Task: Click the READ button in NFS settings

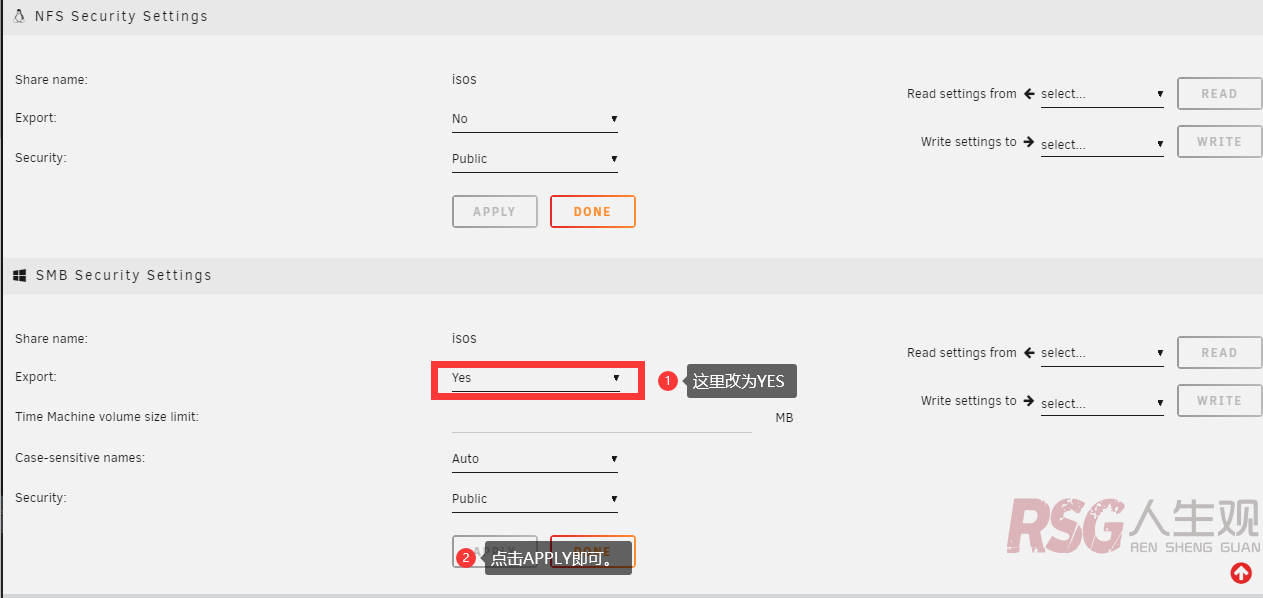Action: pyautogui.click(x=1219, y=94)
